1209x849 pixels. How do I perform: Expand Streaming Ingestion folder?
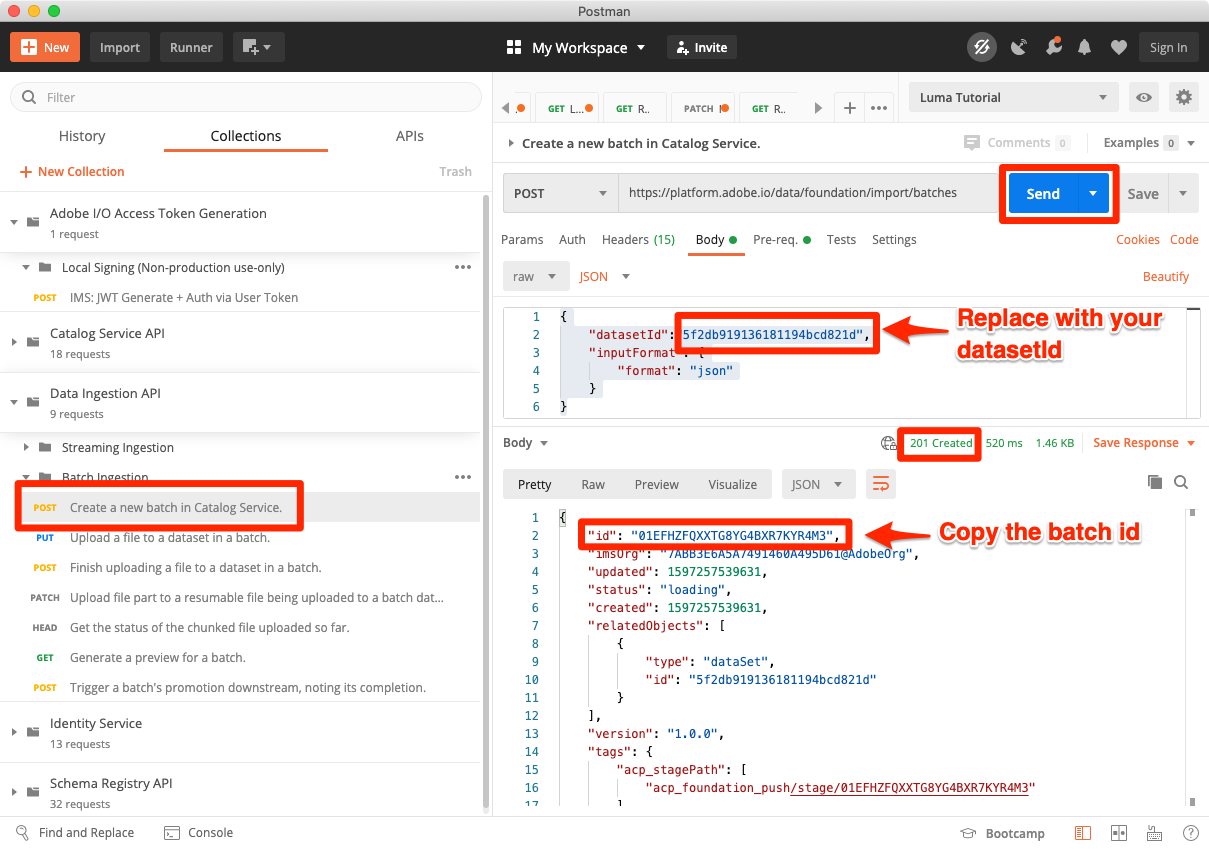26,447
